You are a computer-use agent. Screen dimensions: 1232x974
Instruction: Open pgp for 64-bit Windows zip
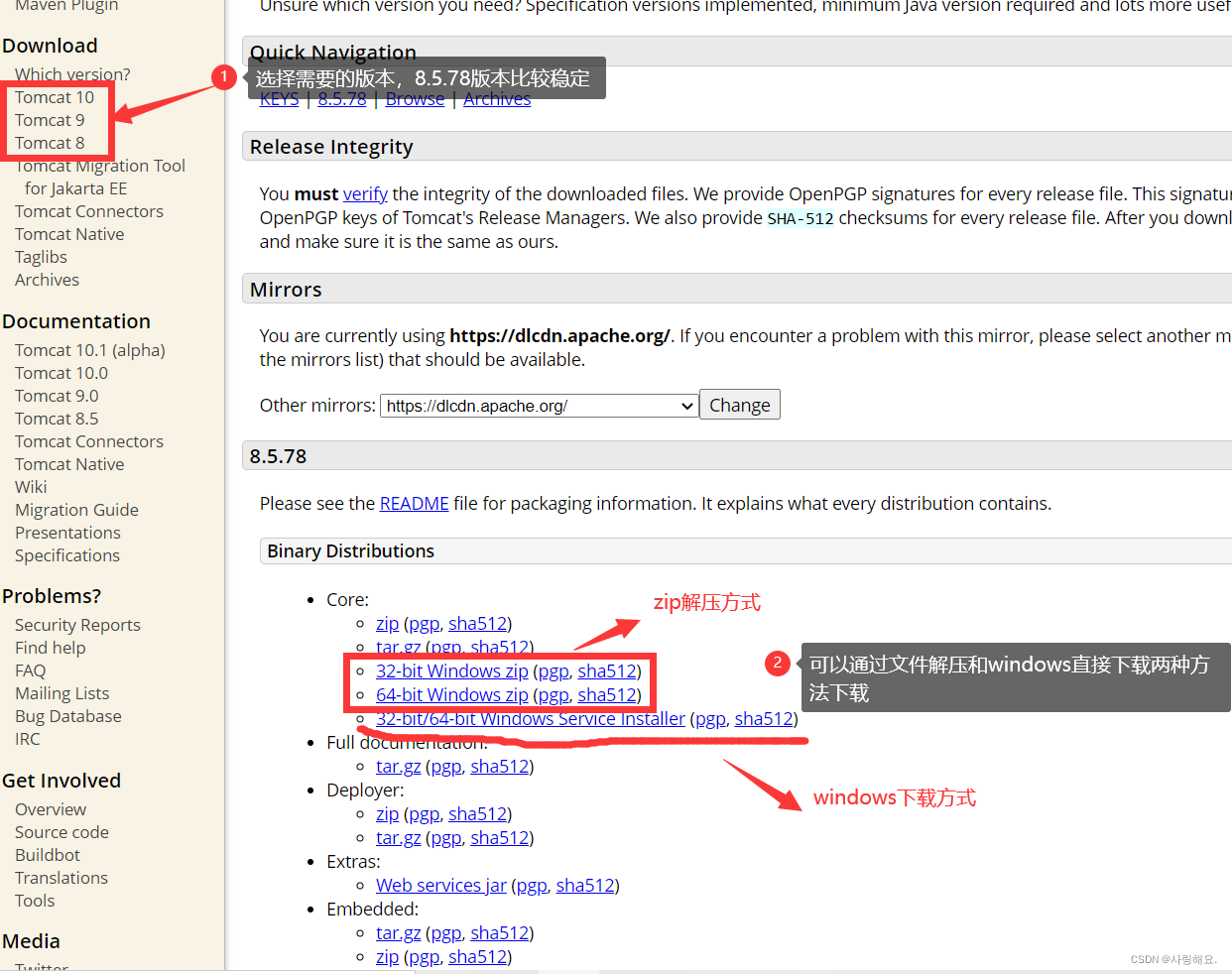coord(554,695)
